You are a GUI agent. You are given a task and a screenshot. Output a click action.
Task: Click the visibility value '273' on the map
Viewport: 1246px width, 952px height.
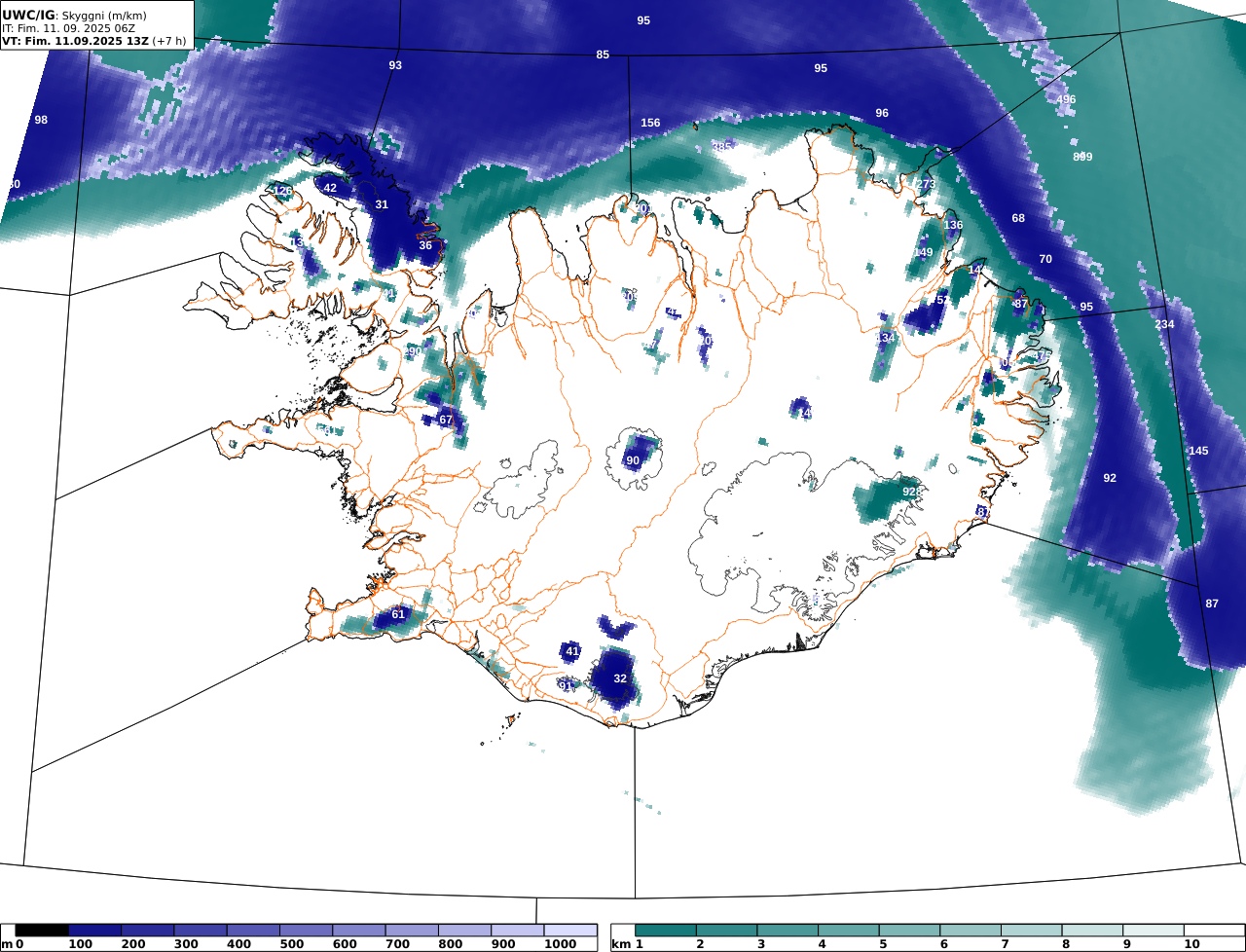pos(926,184)
